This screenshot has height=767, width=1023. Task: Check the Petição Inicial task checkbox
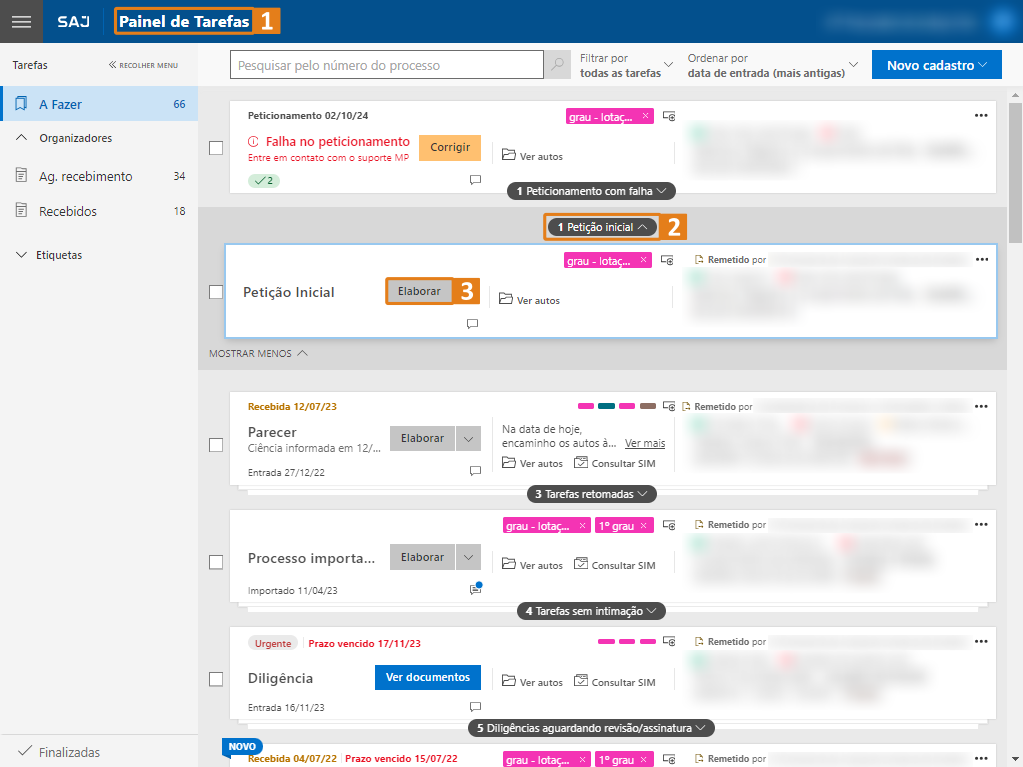click(x=216, y=292)
